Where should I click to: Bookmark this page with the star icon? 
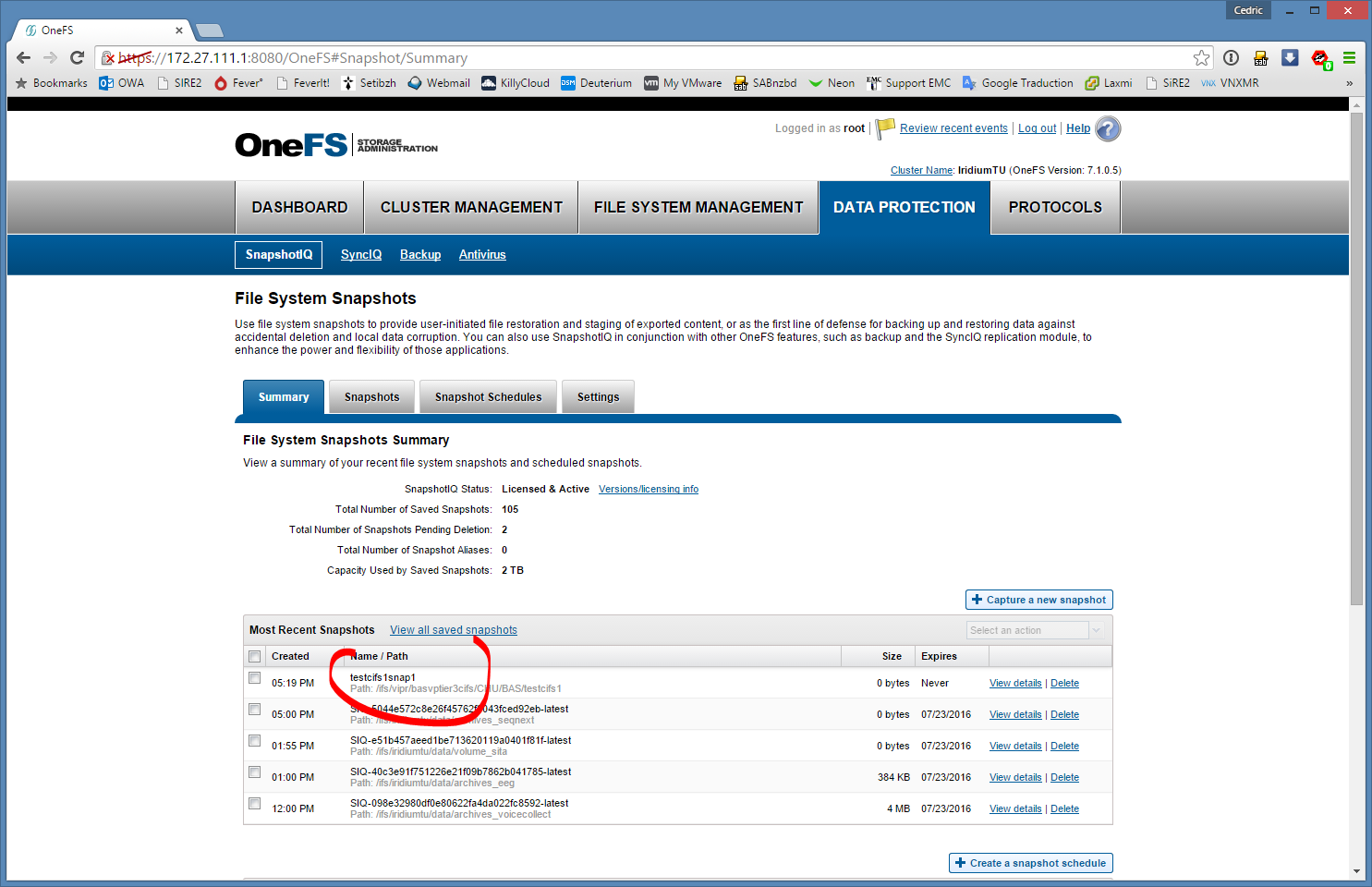click(x=1201, y=58)
